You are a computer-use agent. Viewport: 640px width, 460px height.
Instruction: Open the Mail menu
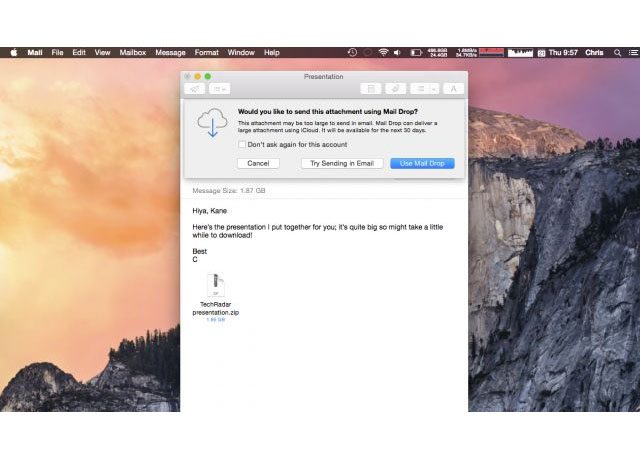tap(35, 53)
